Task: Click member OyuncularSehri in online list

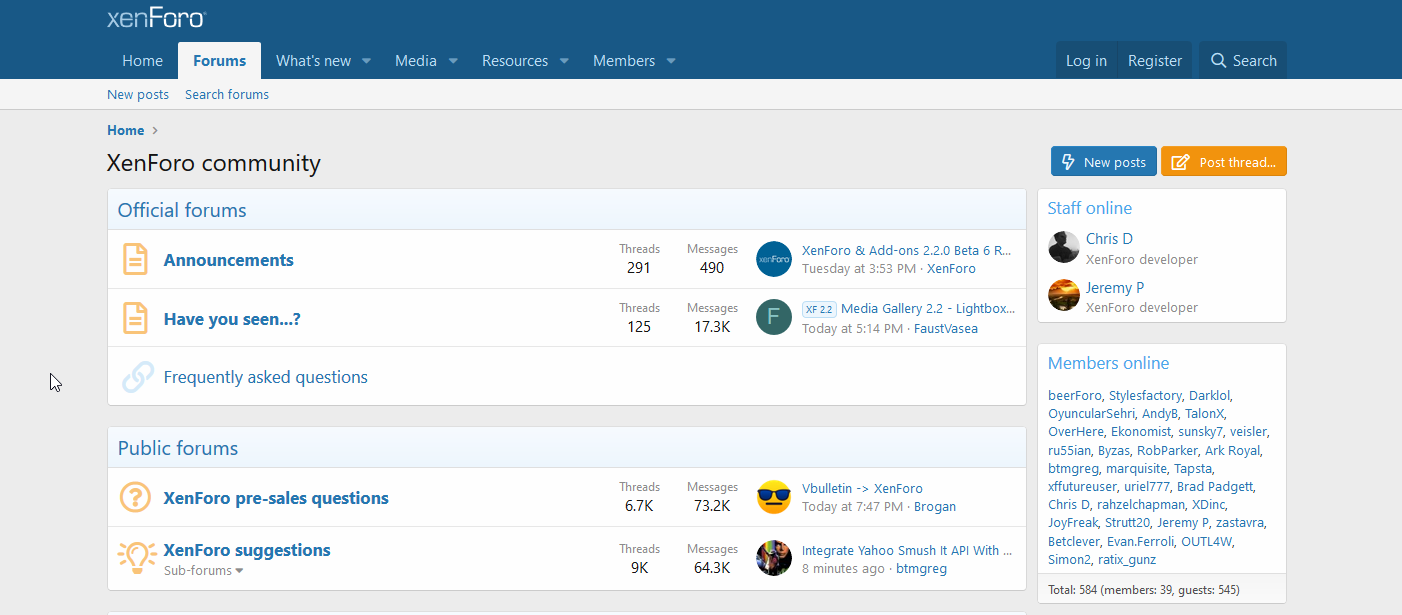Action: coord(1091,413)
